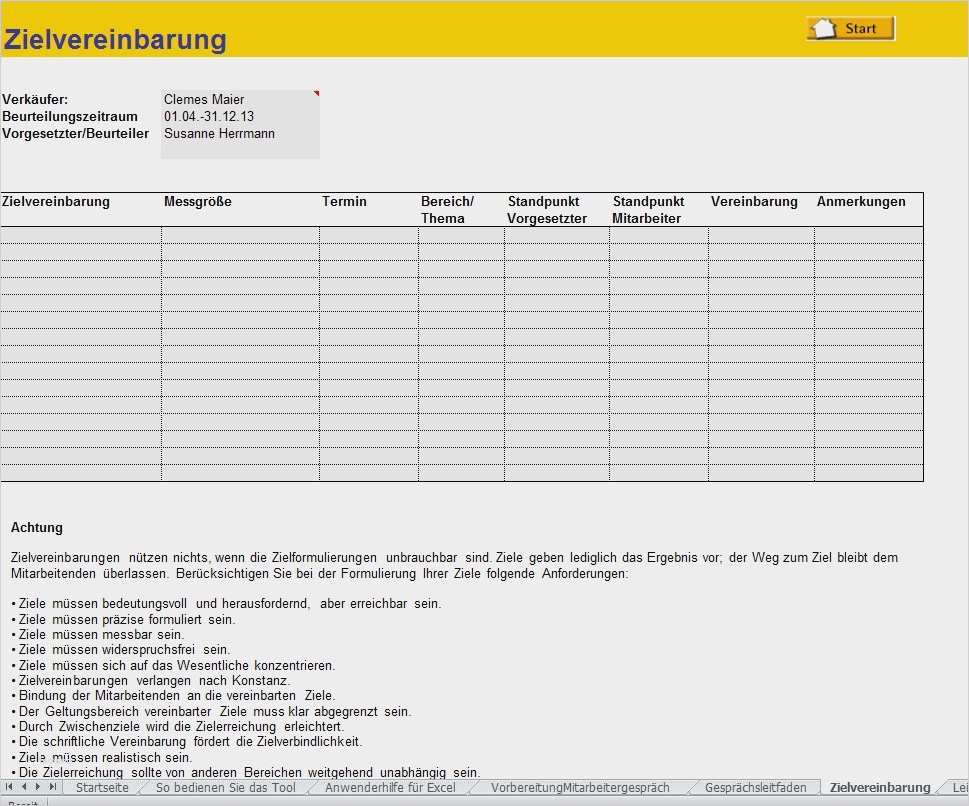Move to next sheet tab arrow
This screenshot has height=806, width=969.
[x=38, y=787]
